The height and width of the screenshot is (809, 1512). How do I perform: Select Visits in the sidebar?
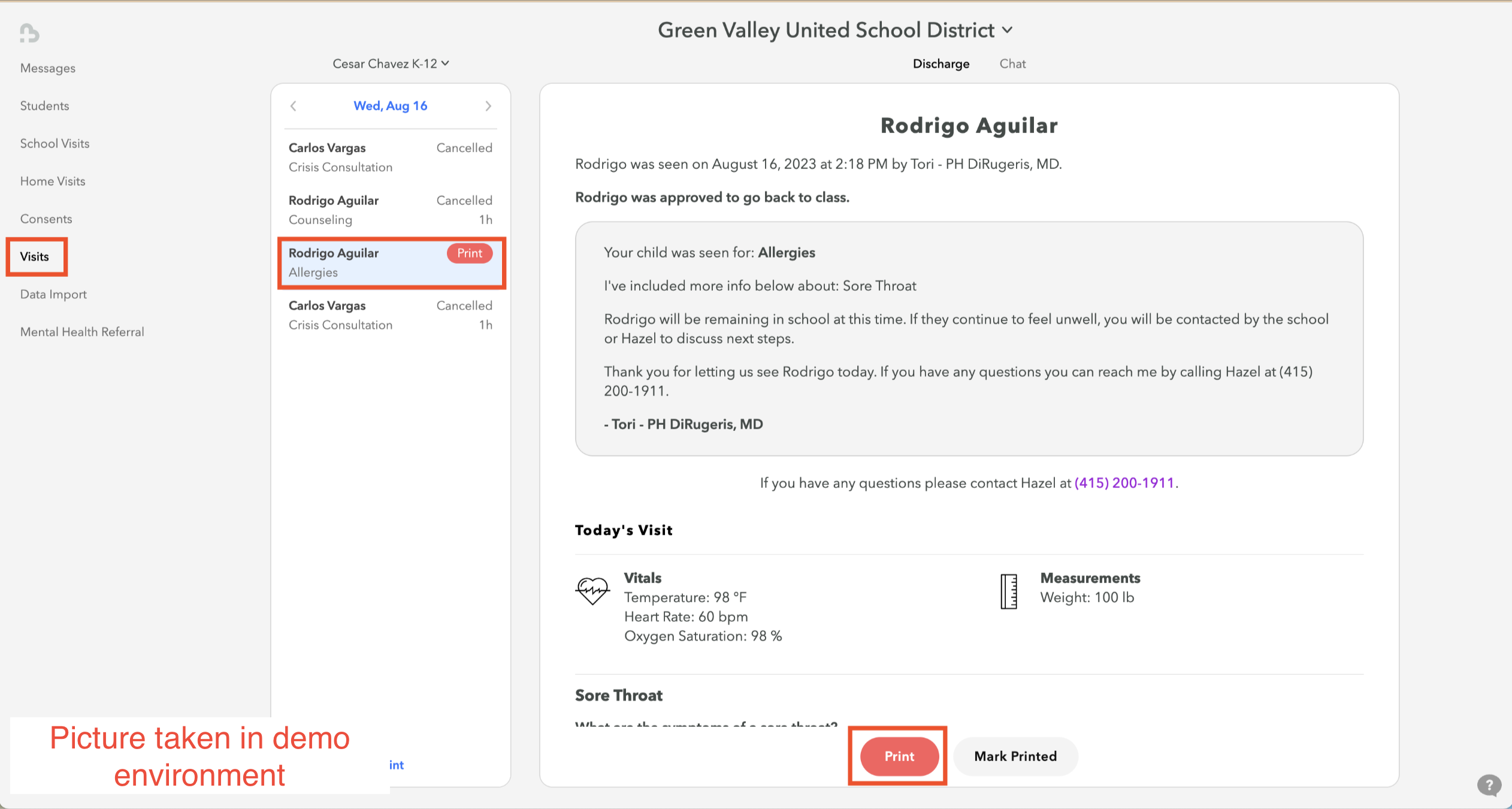35,256
